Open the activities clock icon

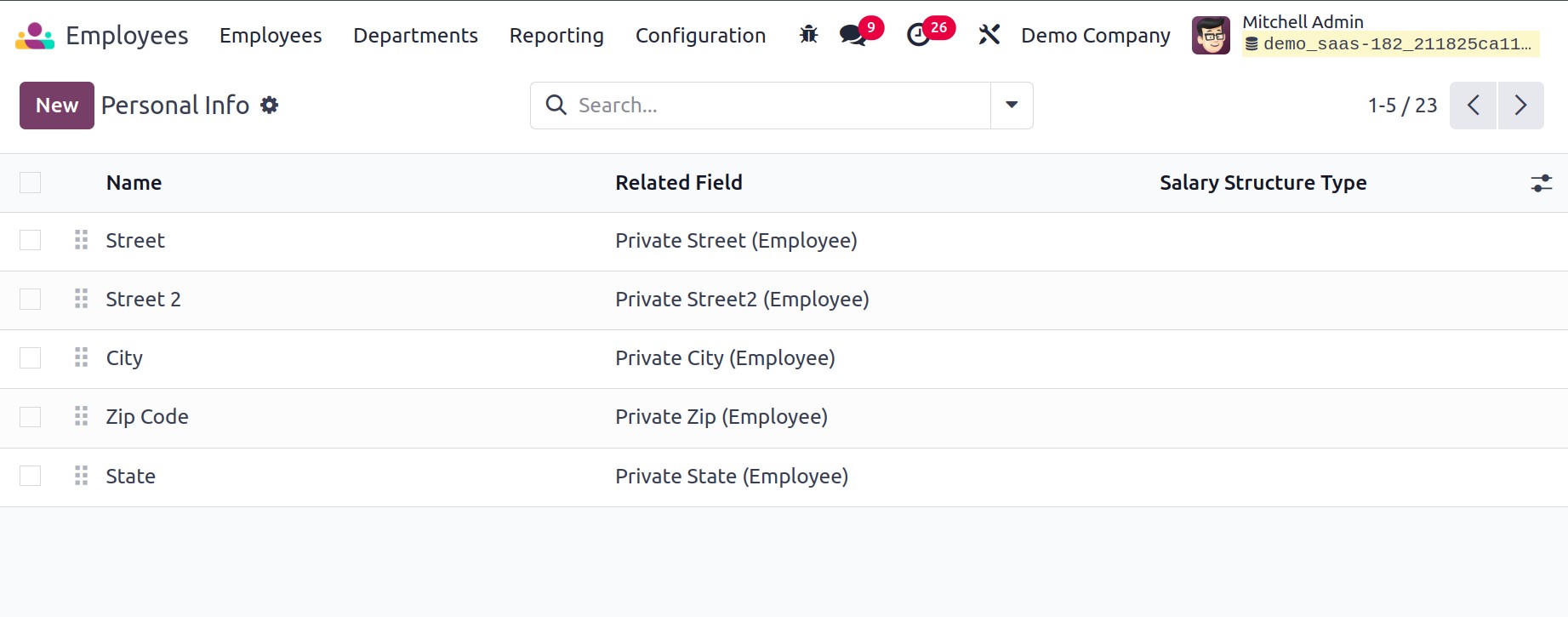click(919, 35)
